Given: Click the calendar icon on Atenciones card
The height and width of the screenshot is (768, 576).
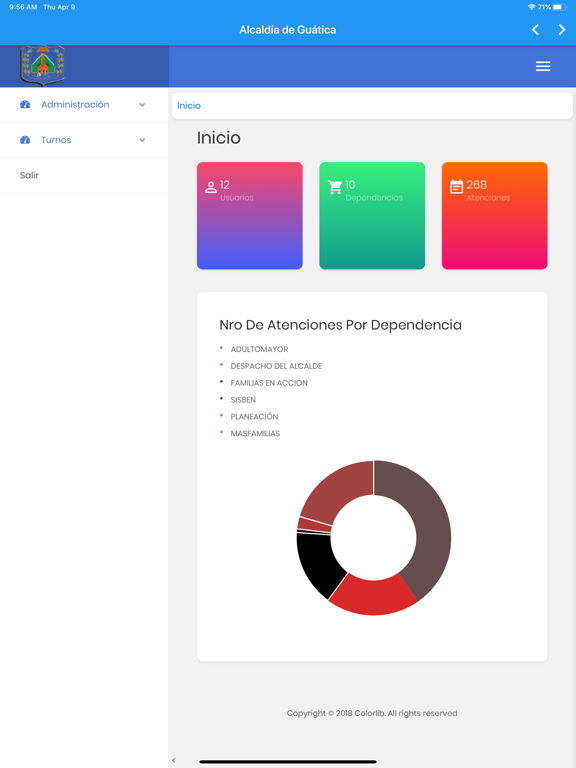Looking at the screenshot, I should pyautogui.click(x=456, y=187).
